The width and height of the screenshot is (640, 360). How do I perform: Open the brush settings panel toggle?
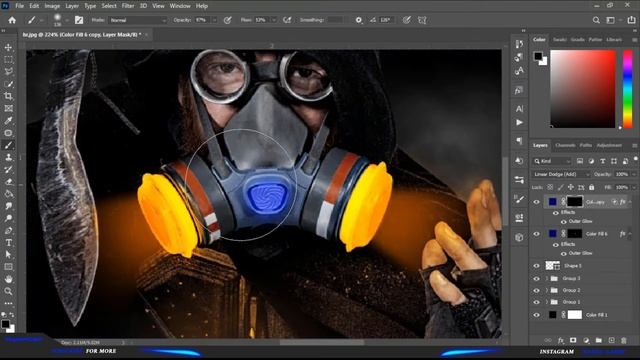click(79, 20)
